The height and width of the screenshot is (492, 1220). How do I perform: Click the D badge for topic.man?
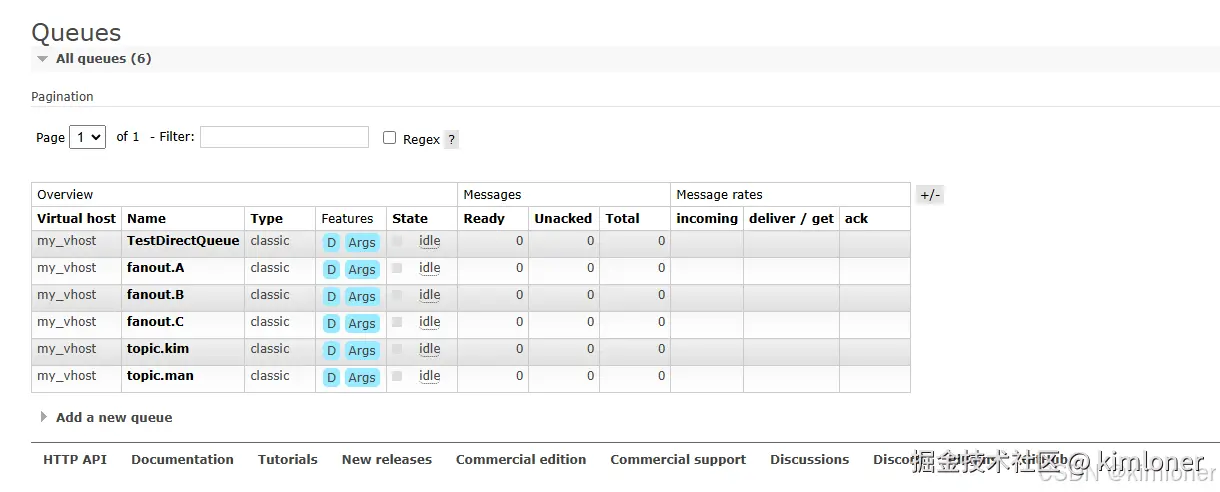pyautogui.click(x=331, y=377)
